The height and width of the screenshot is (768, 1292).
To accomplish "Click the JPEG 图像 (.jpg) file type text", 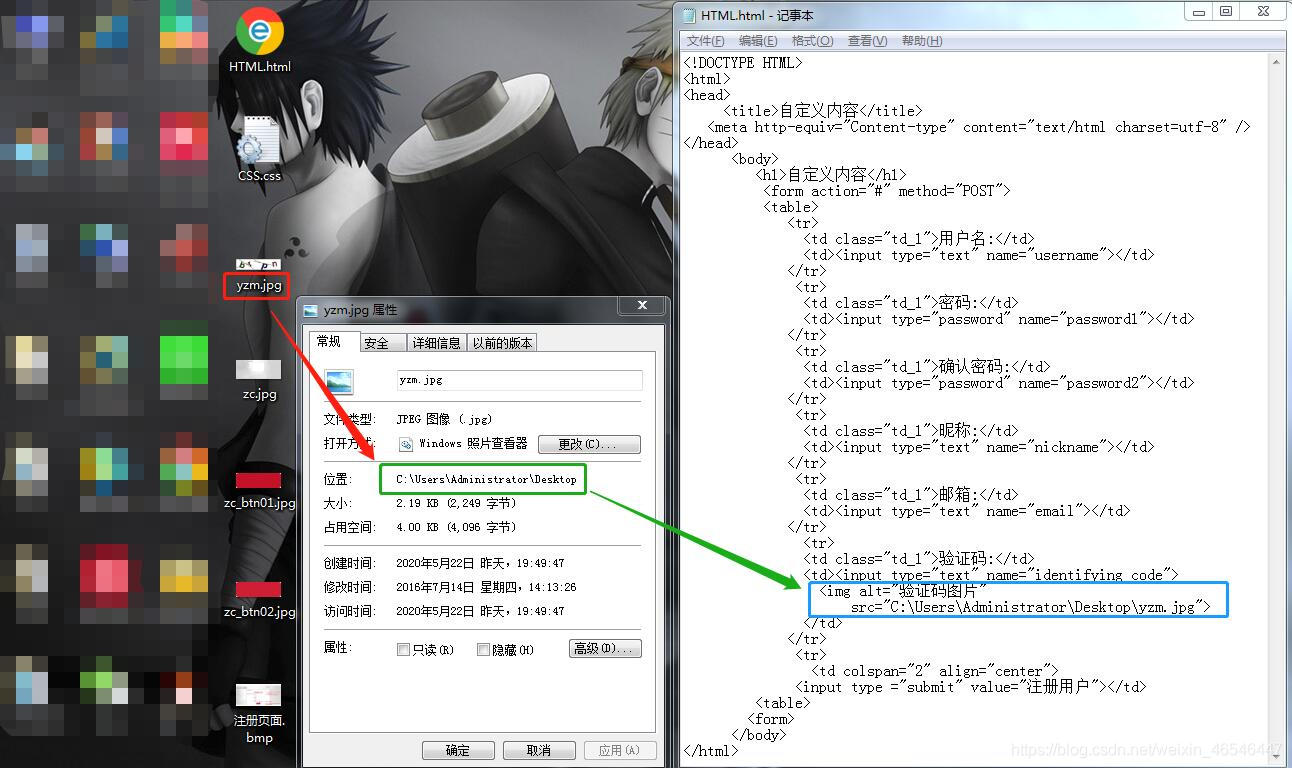I will (444, 419).
